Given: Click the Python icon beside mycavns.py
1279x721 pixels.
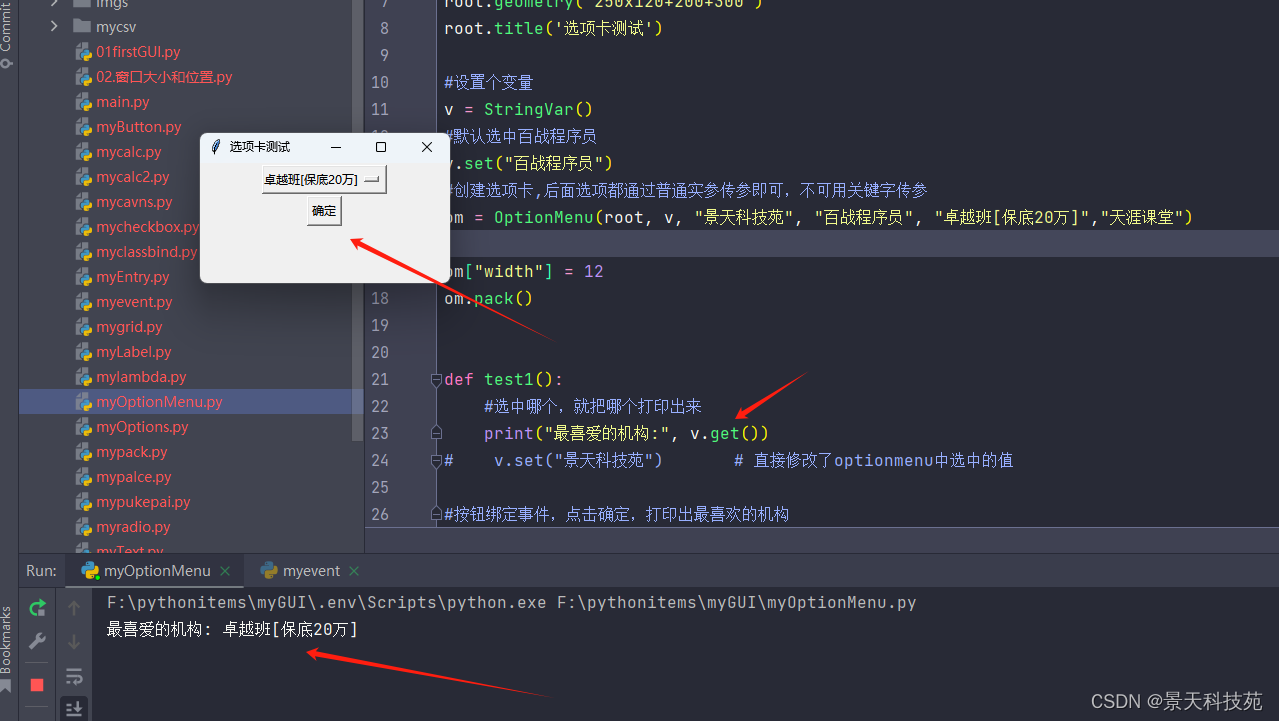Looking at the screenshot, I should tap(84, 202).
